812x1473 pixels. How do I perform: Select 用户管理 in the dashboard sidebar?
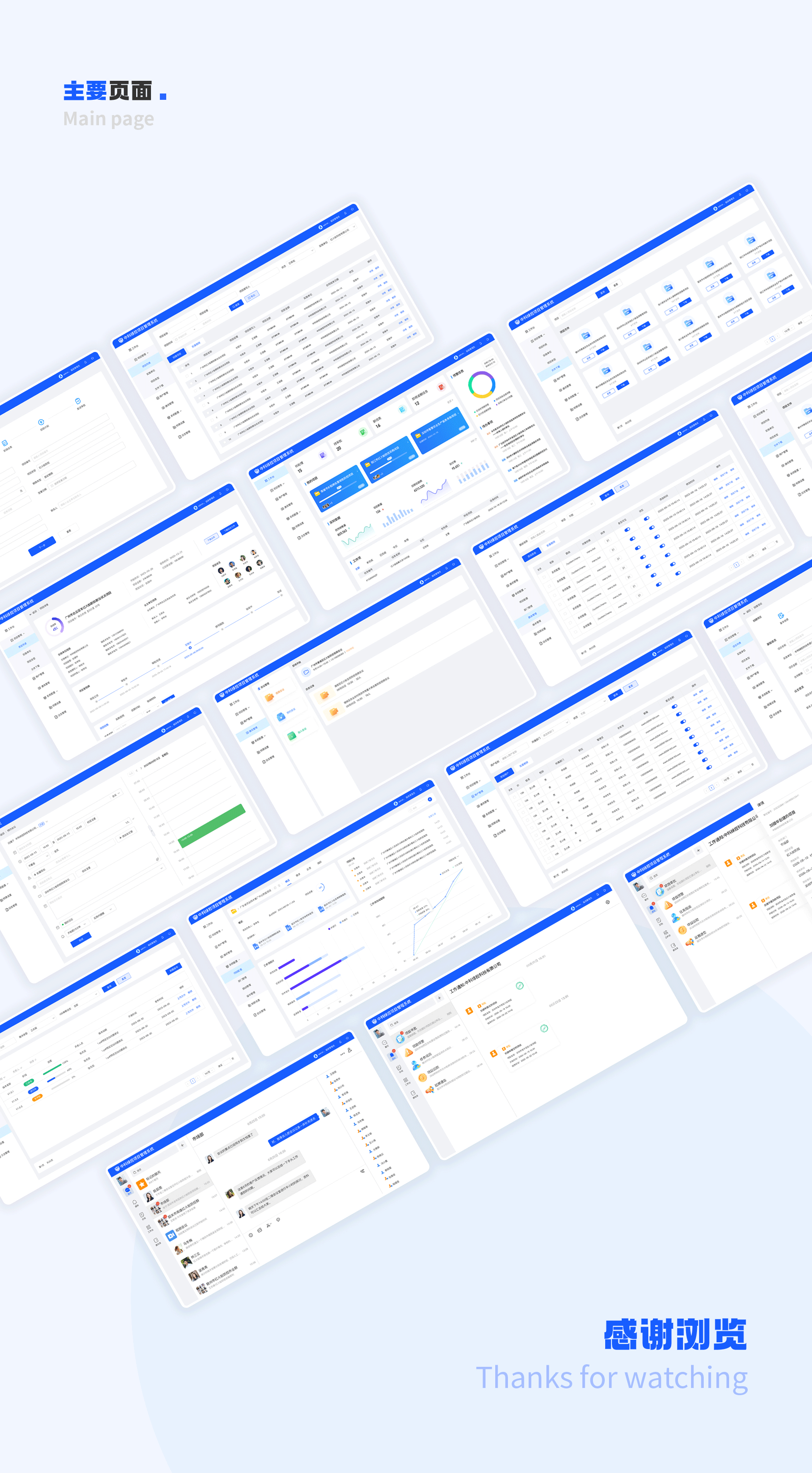[282, 497]
